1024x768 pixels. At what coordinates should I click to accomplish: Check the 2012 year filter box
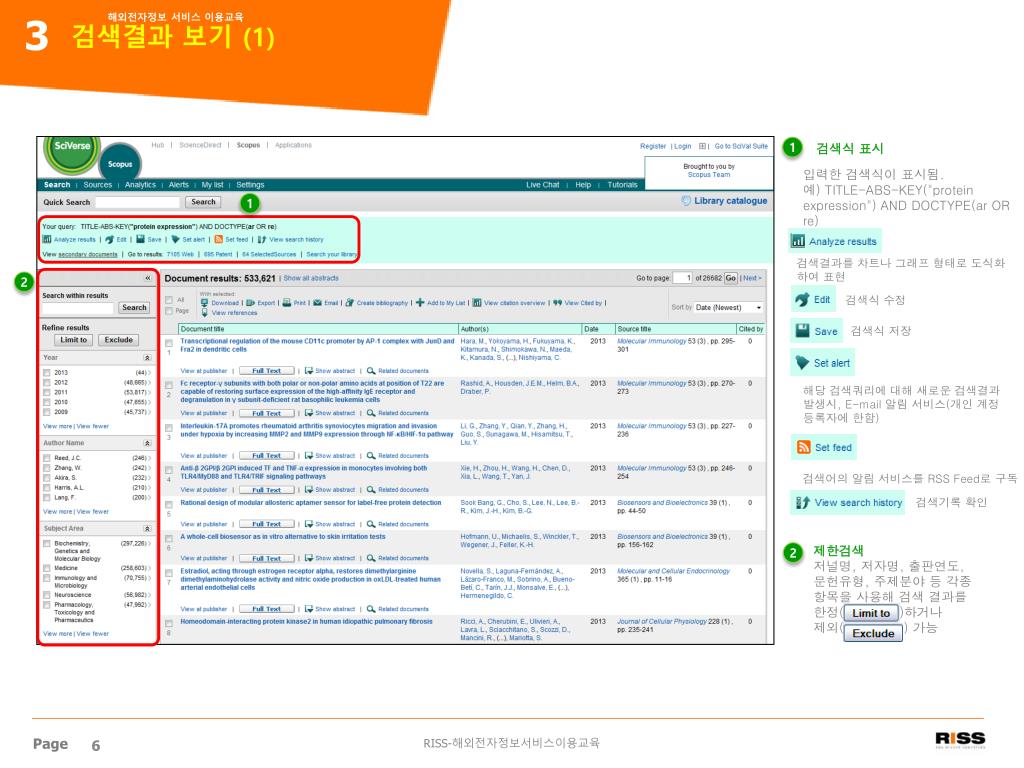point(47,382)
